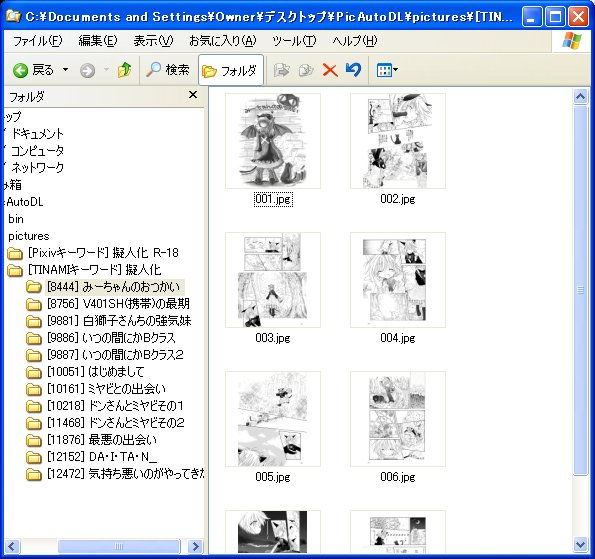595x559 pixels.
Task: Close the フォルダ side pane
Action: pyautogui.click(x=193, y=95)
